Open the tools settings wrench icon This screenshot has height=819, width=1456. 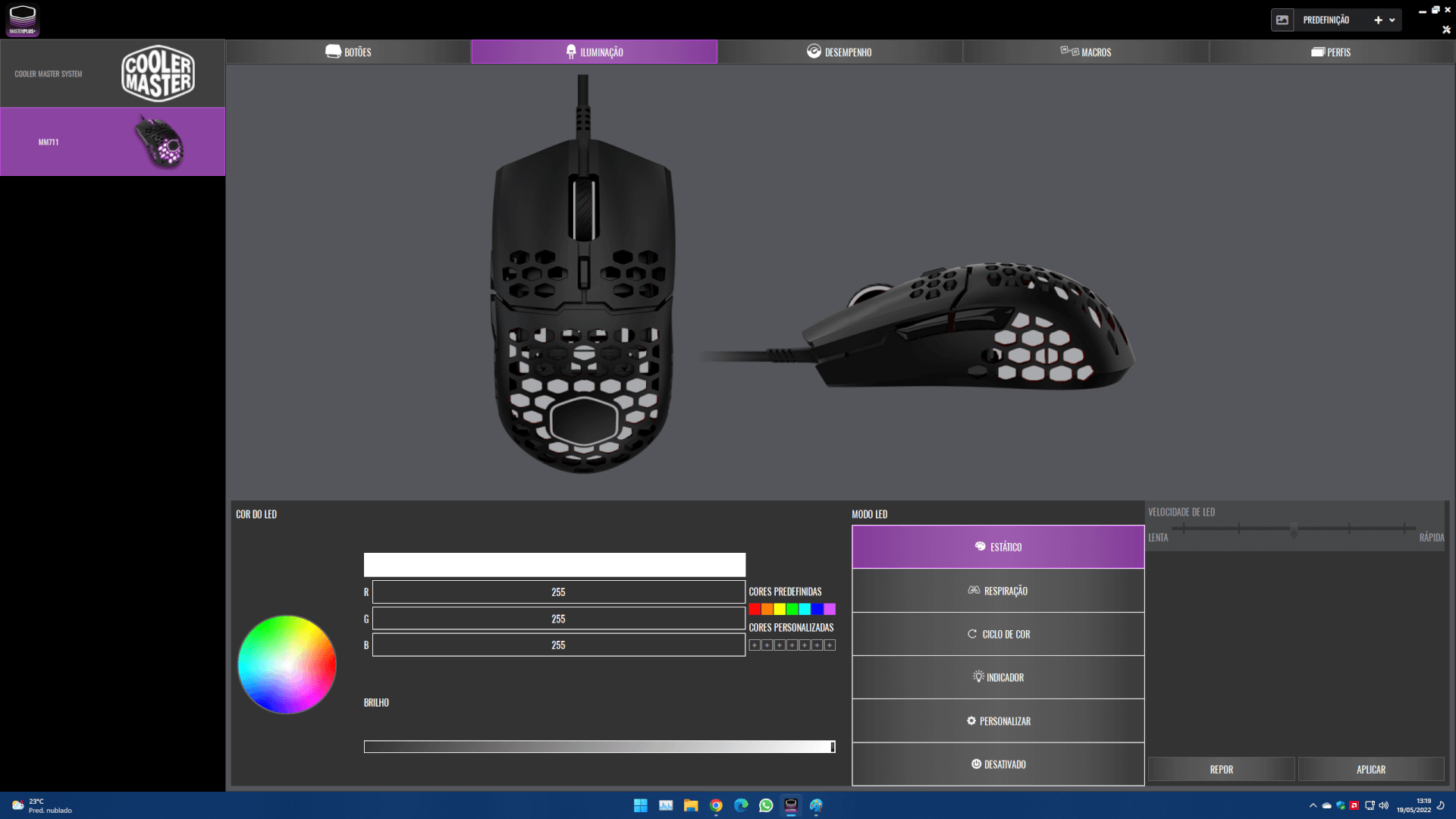1446,30
